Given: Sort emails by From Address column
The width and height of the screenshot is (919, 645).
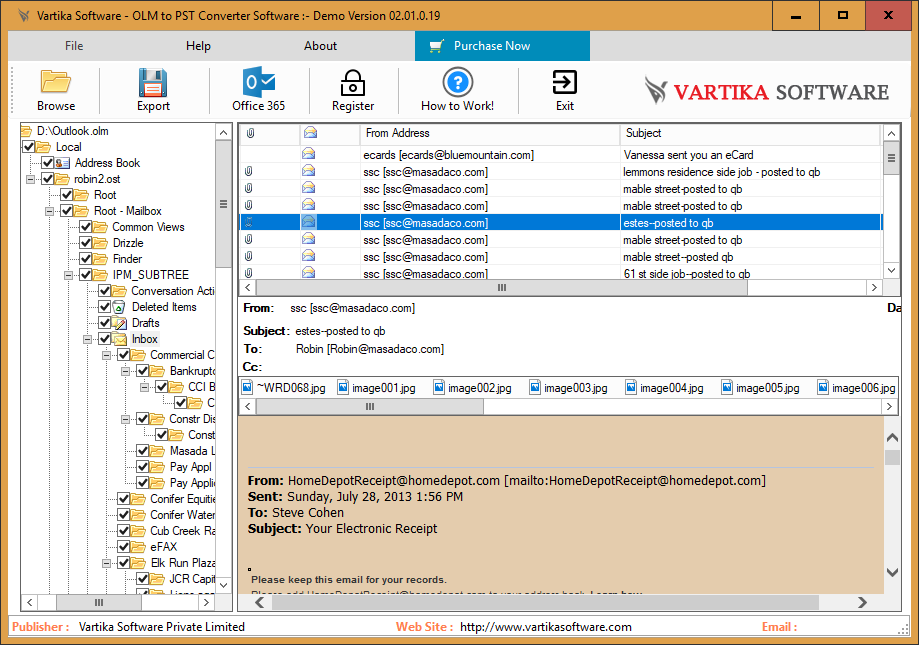Looking at the screenshot, I should pos(490,134).
